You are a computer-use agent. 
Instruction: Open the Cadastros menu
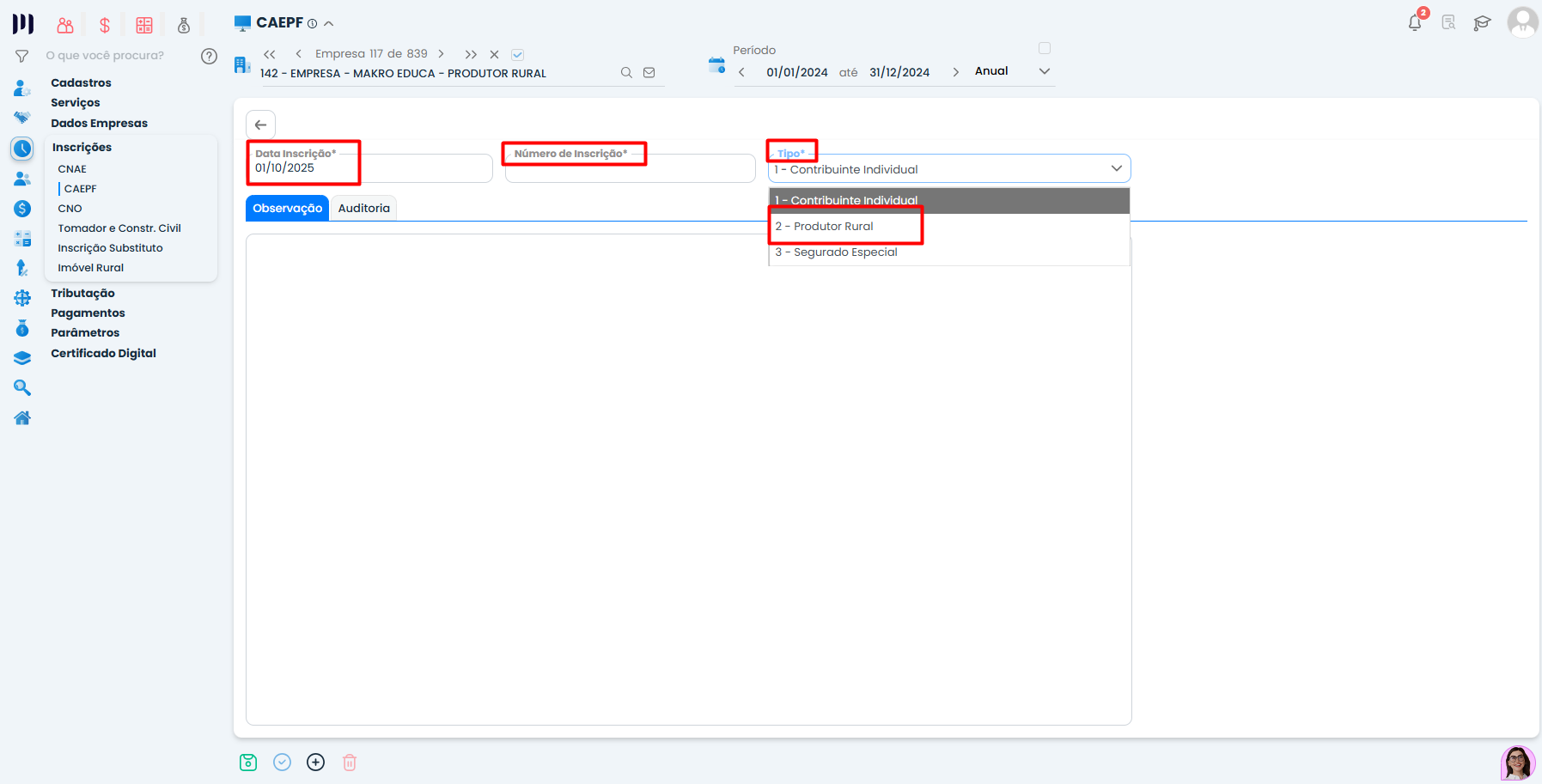(x=81, y=82)
